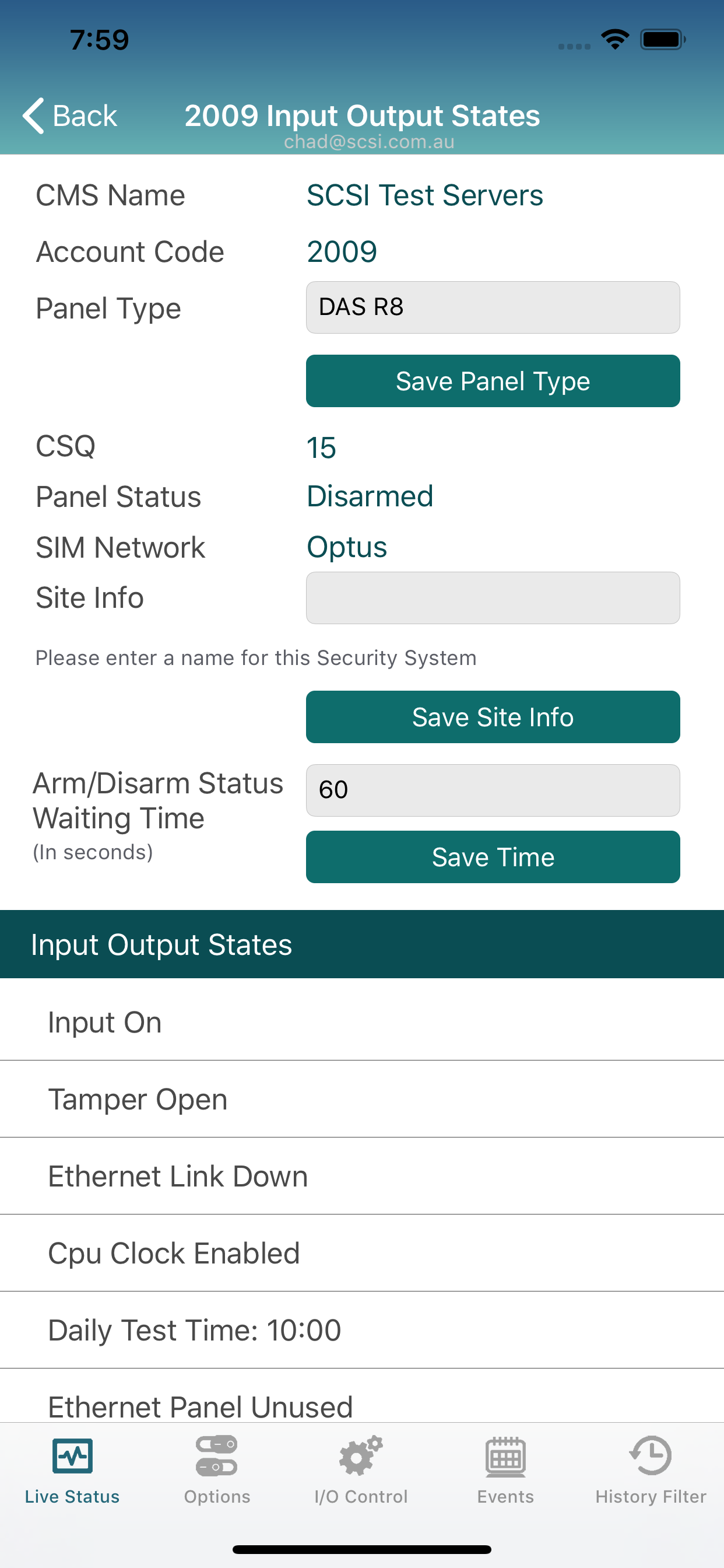Viewport: 724px width, 1568px height.
Task: Open the History Filter clock icon
Action: (651, 1455)
